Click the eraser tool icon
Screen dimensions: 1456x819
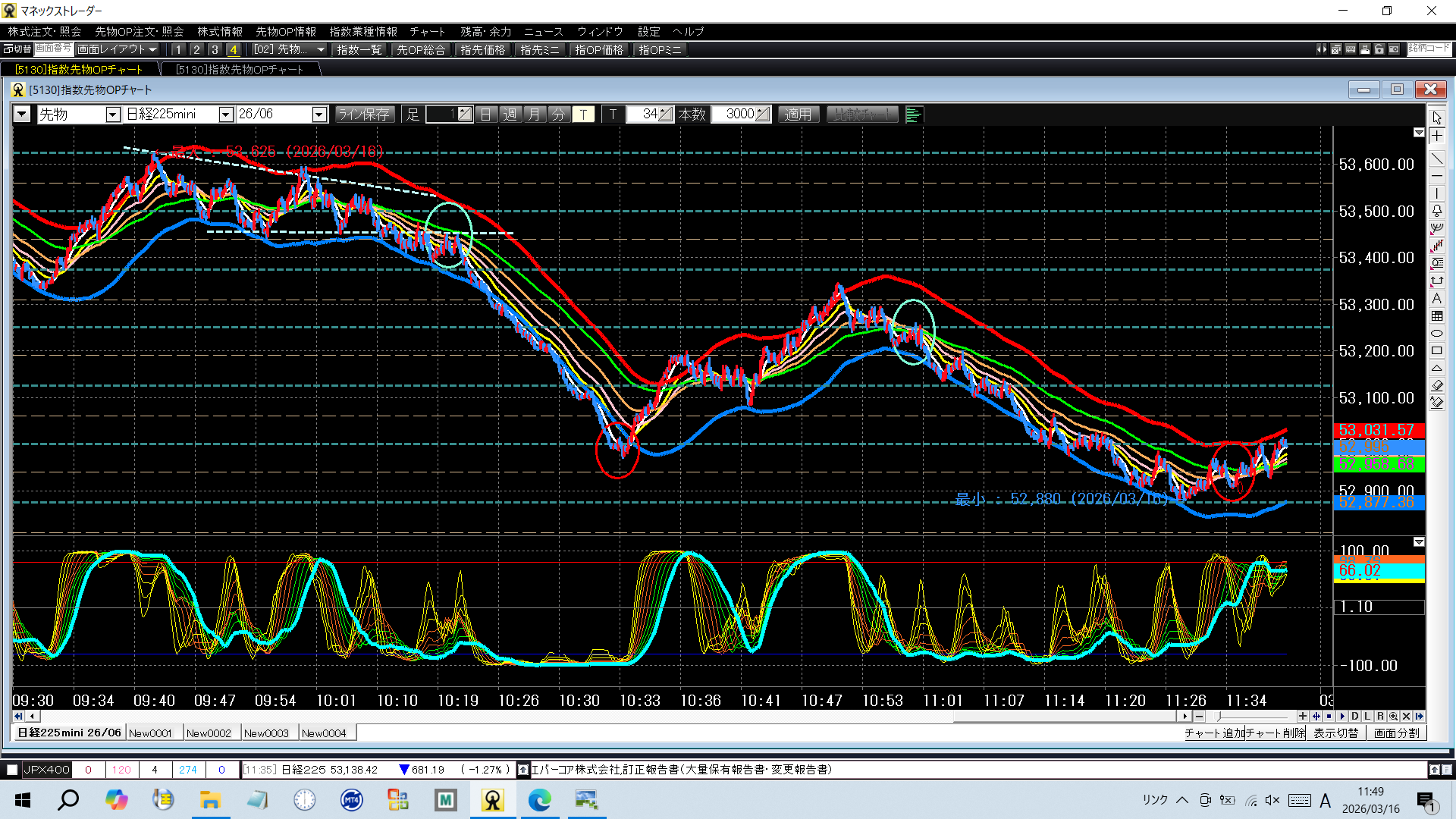pos(1436,385)
